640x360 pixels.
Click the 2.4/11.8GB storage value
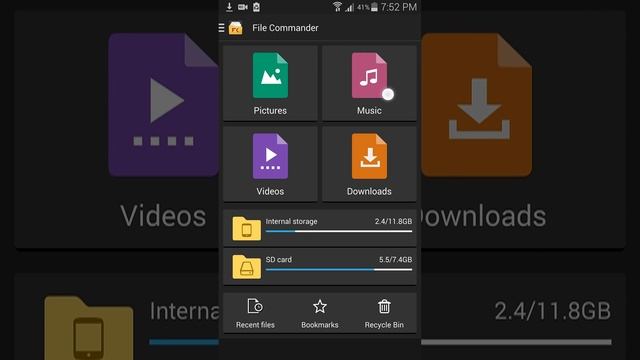coord(393,221)
